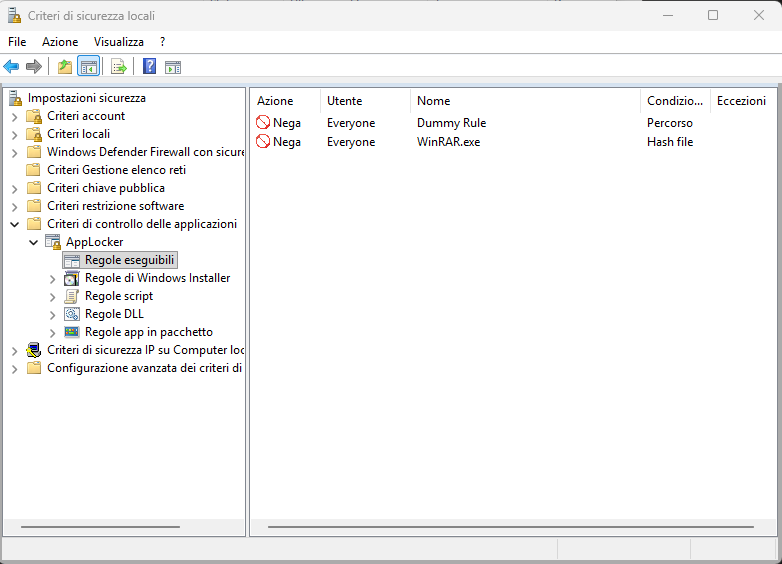Click the left pane horizontal scrollbar
The width and height of the screenshot is (782, 564).
pos(100,527)
